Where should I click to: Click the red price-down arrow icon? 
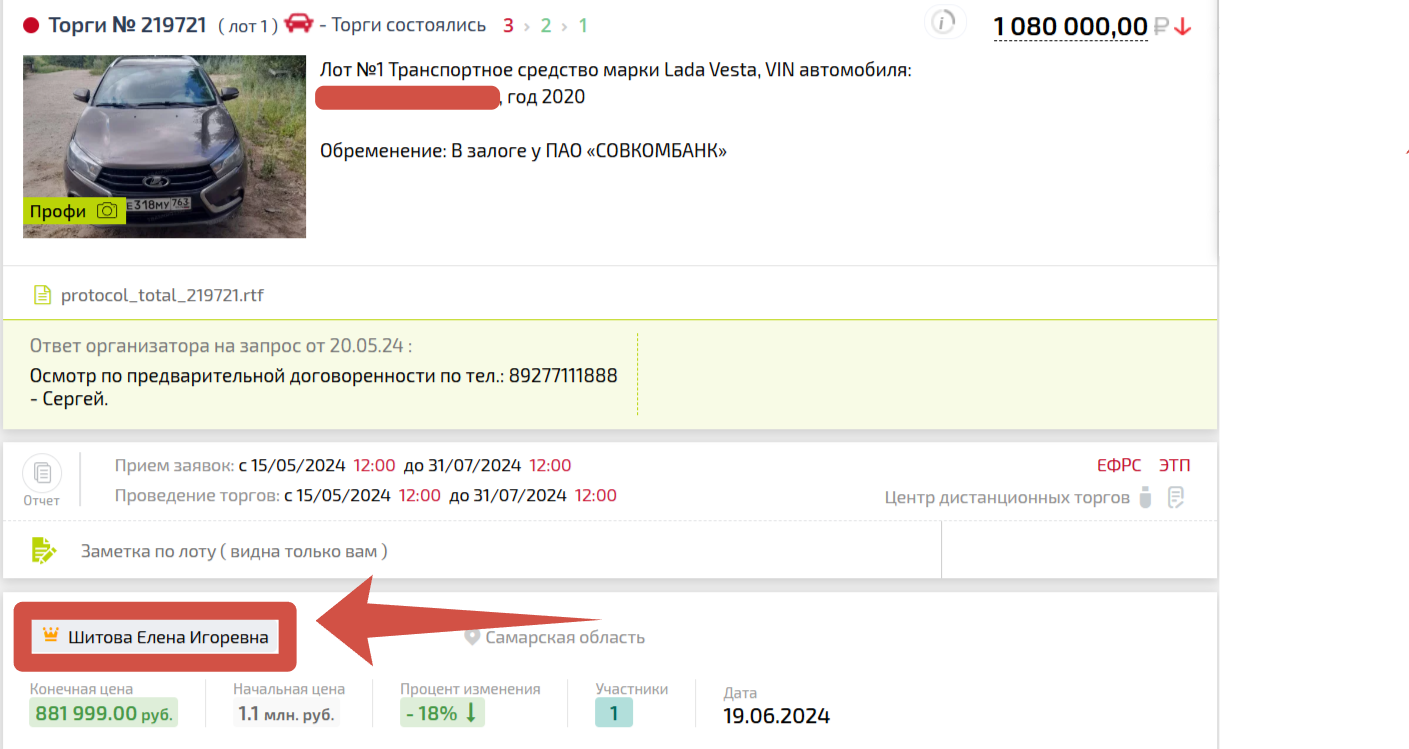[1183, 27]
